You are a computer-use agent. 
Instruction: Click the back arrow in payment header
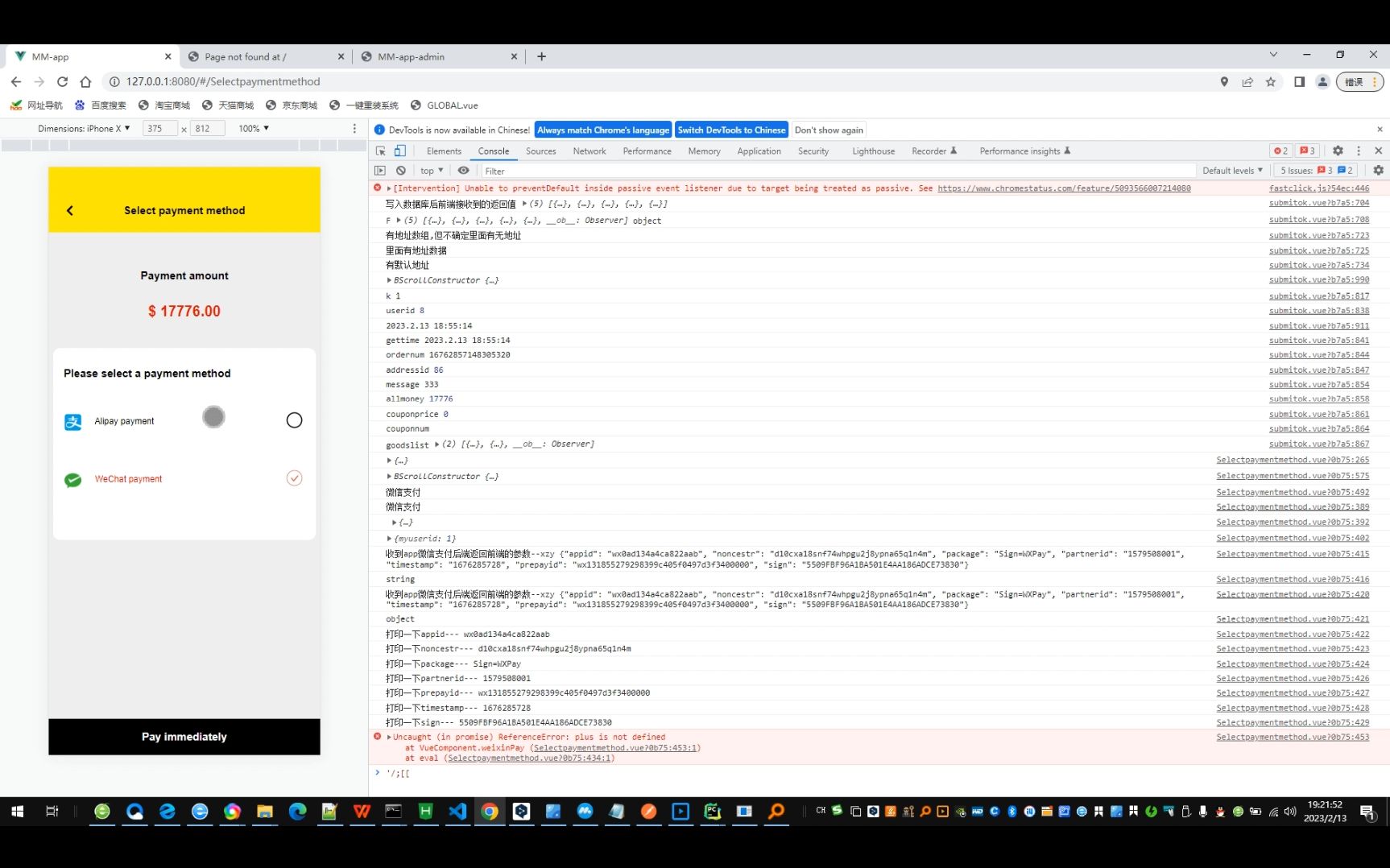click(70, 210)
